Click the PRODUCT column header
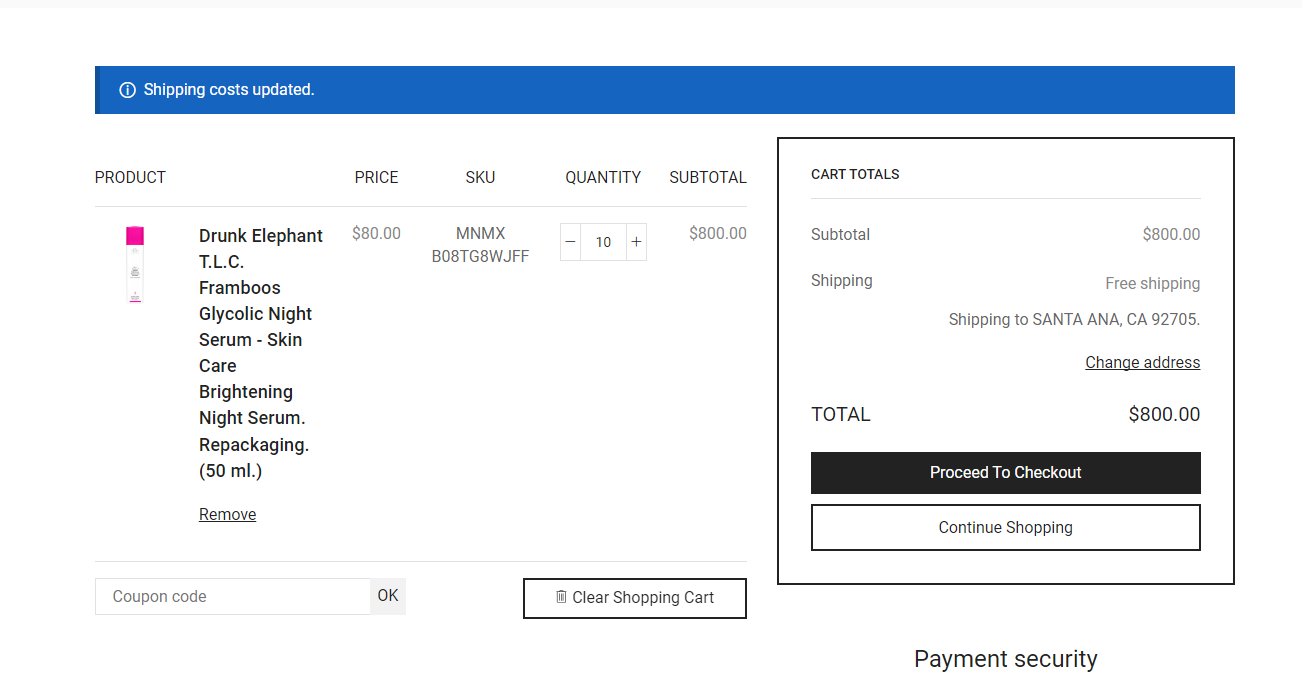 [x=130, y=177]
